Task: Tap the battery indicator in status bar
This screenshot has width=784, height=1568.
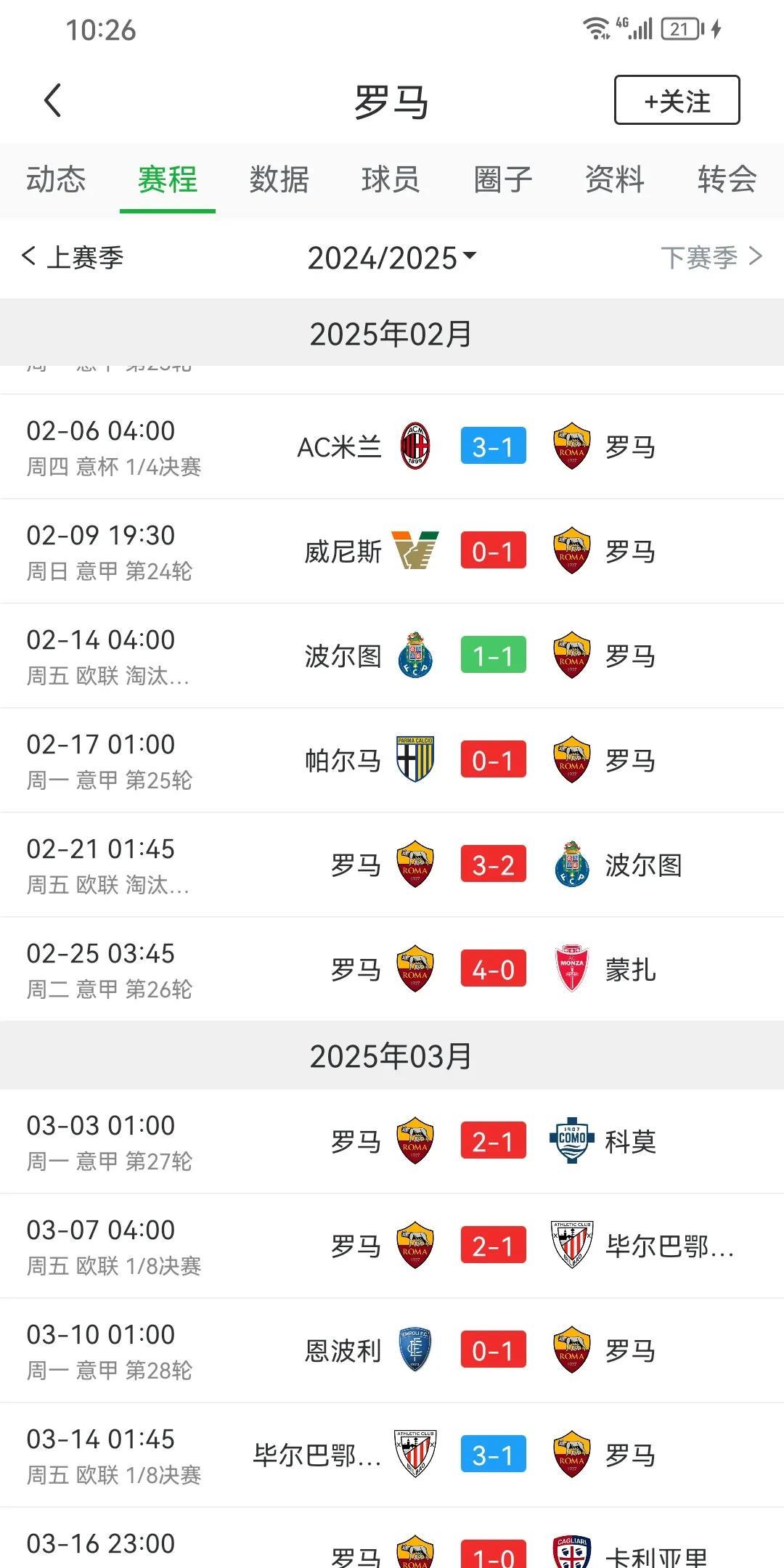Action: tap(682, 29)
